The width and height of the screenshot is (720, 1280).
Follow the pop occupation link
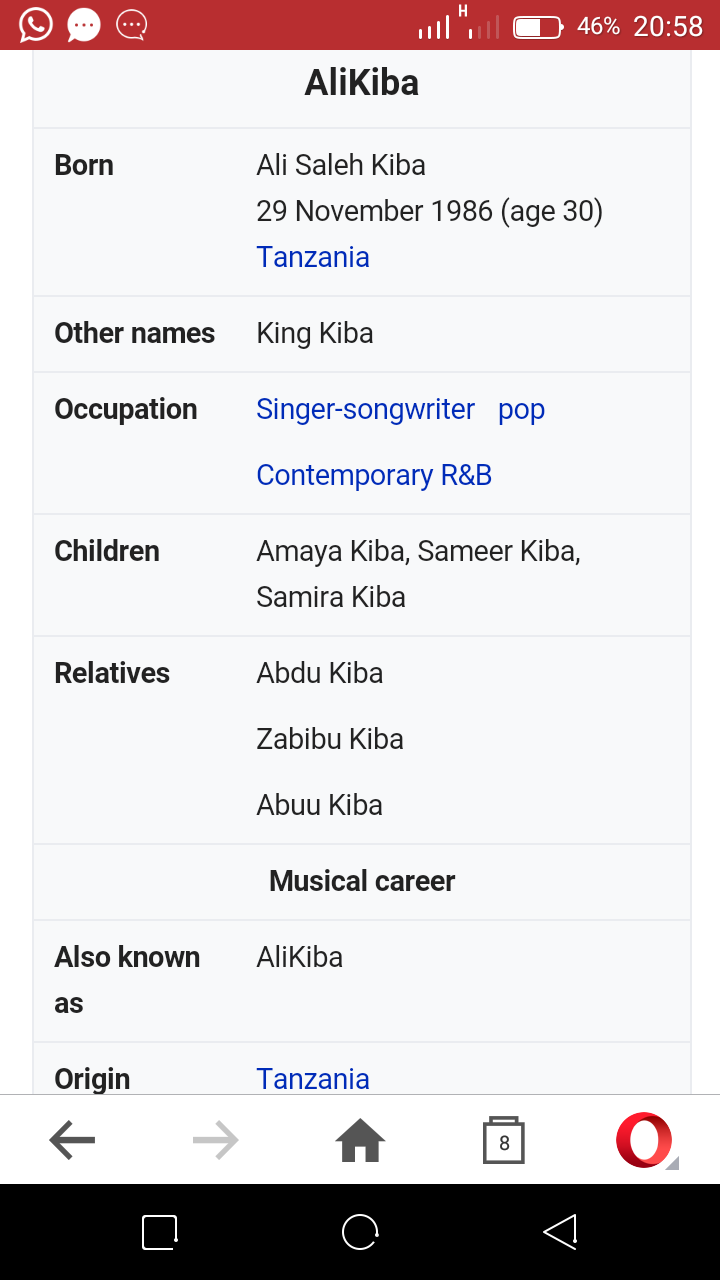(521, 410)
